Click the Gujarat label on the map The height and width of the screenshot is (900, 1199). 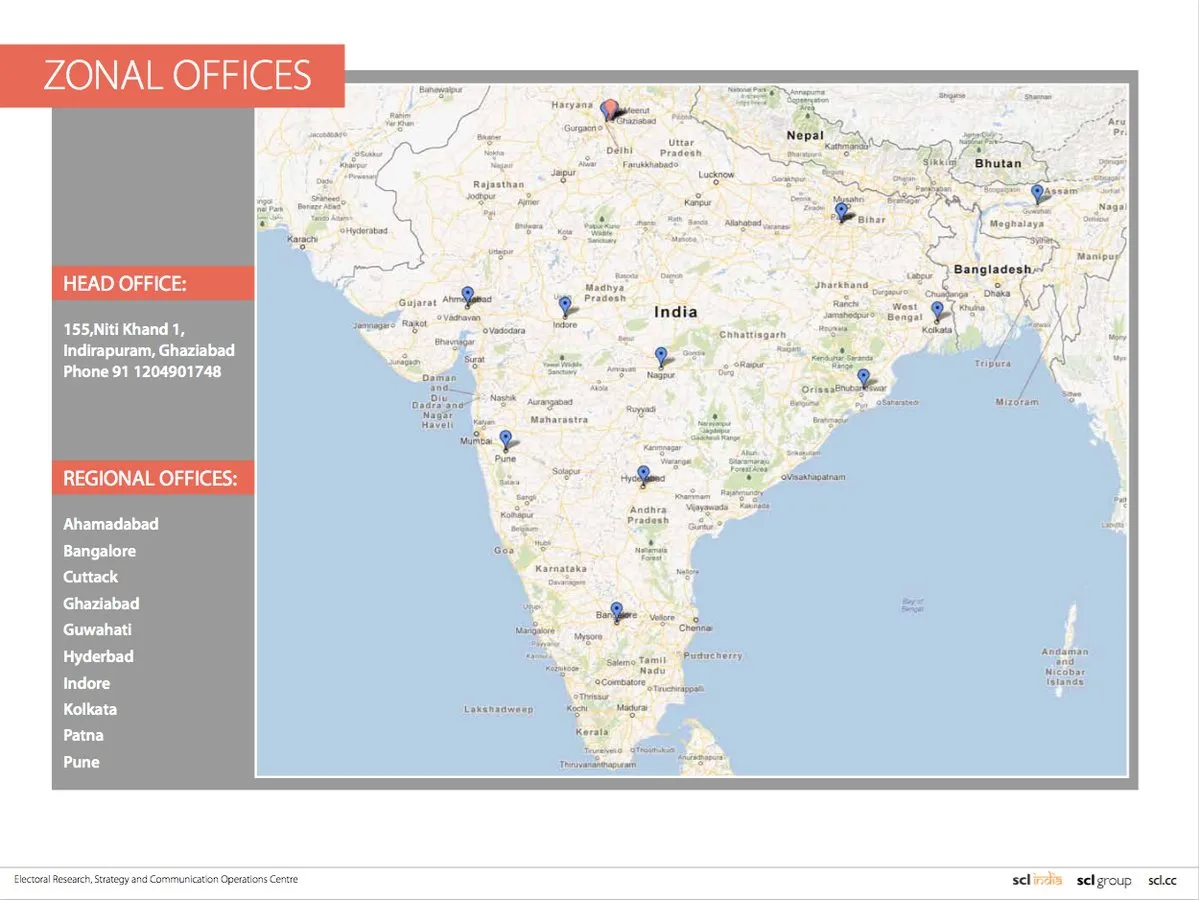pyautogui.click(x=418, y=304)
